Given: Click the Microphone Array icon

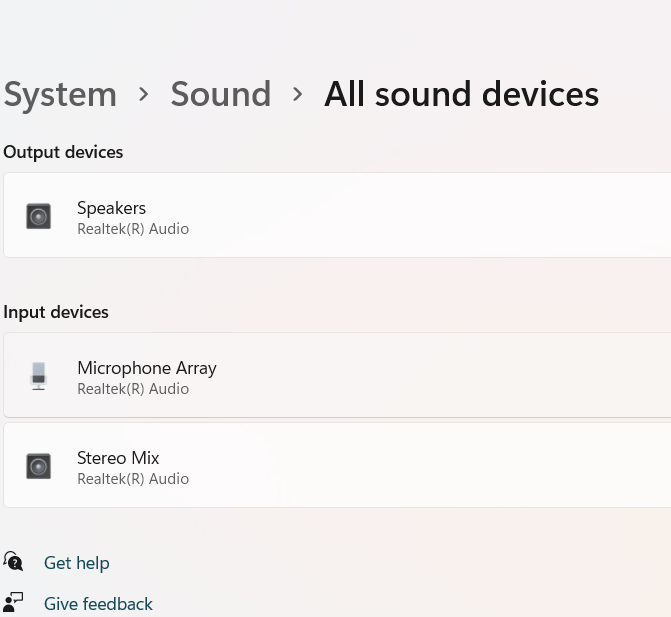Looking at the screenshot, I should tap(38, 376).
